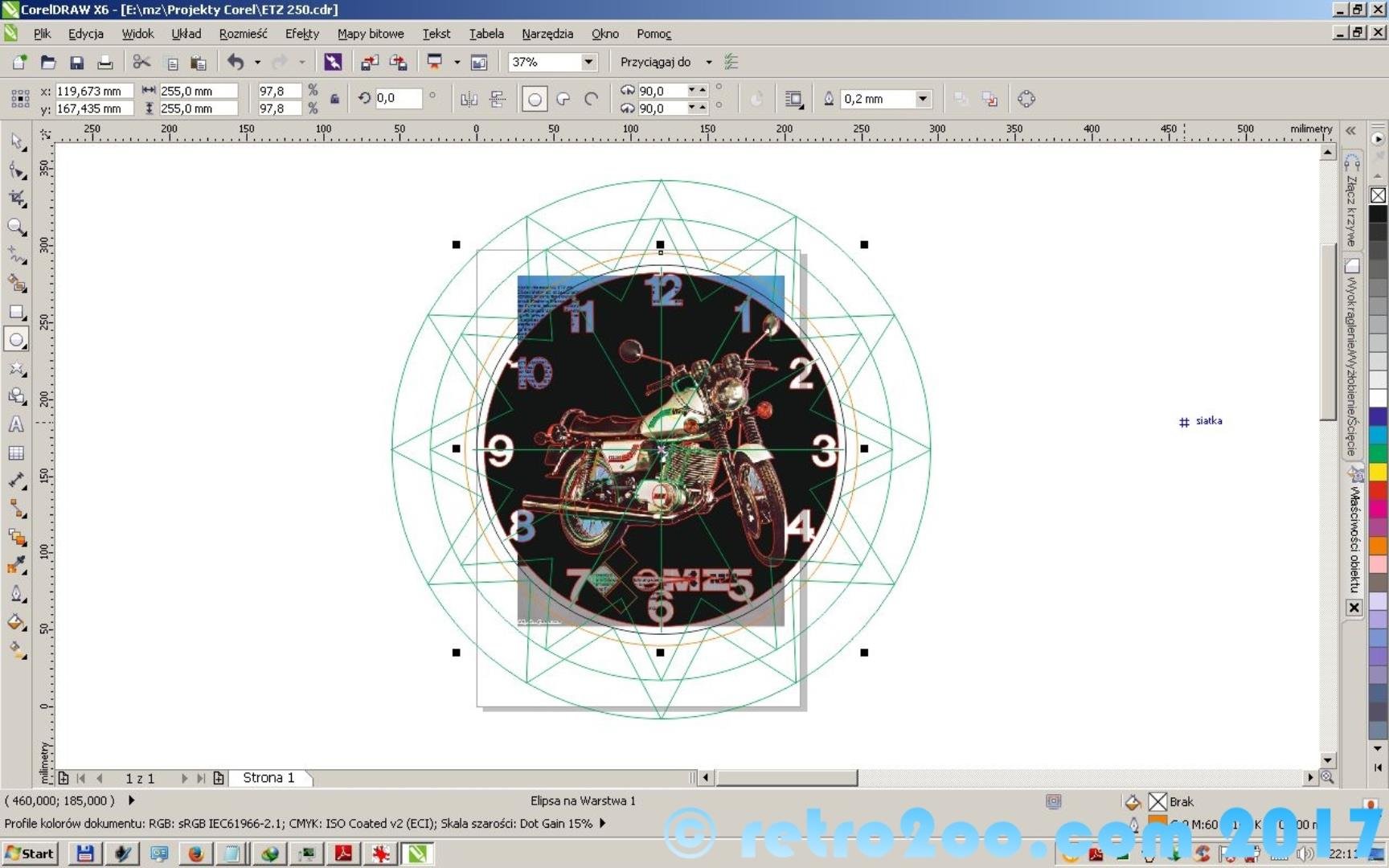Pick the yellow swatch in color palette
This screenshot has height=868, width=1389.
coord(1378,472)
